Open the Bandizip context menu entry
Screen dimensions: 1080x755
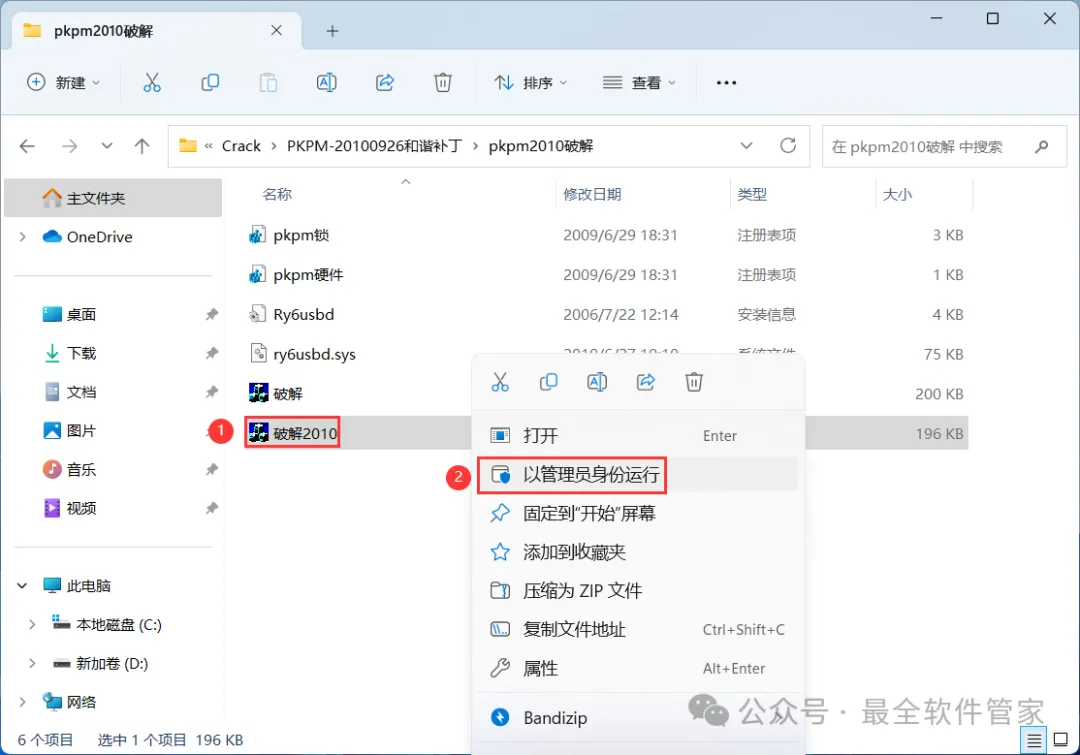coord(638,718)
